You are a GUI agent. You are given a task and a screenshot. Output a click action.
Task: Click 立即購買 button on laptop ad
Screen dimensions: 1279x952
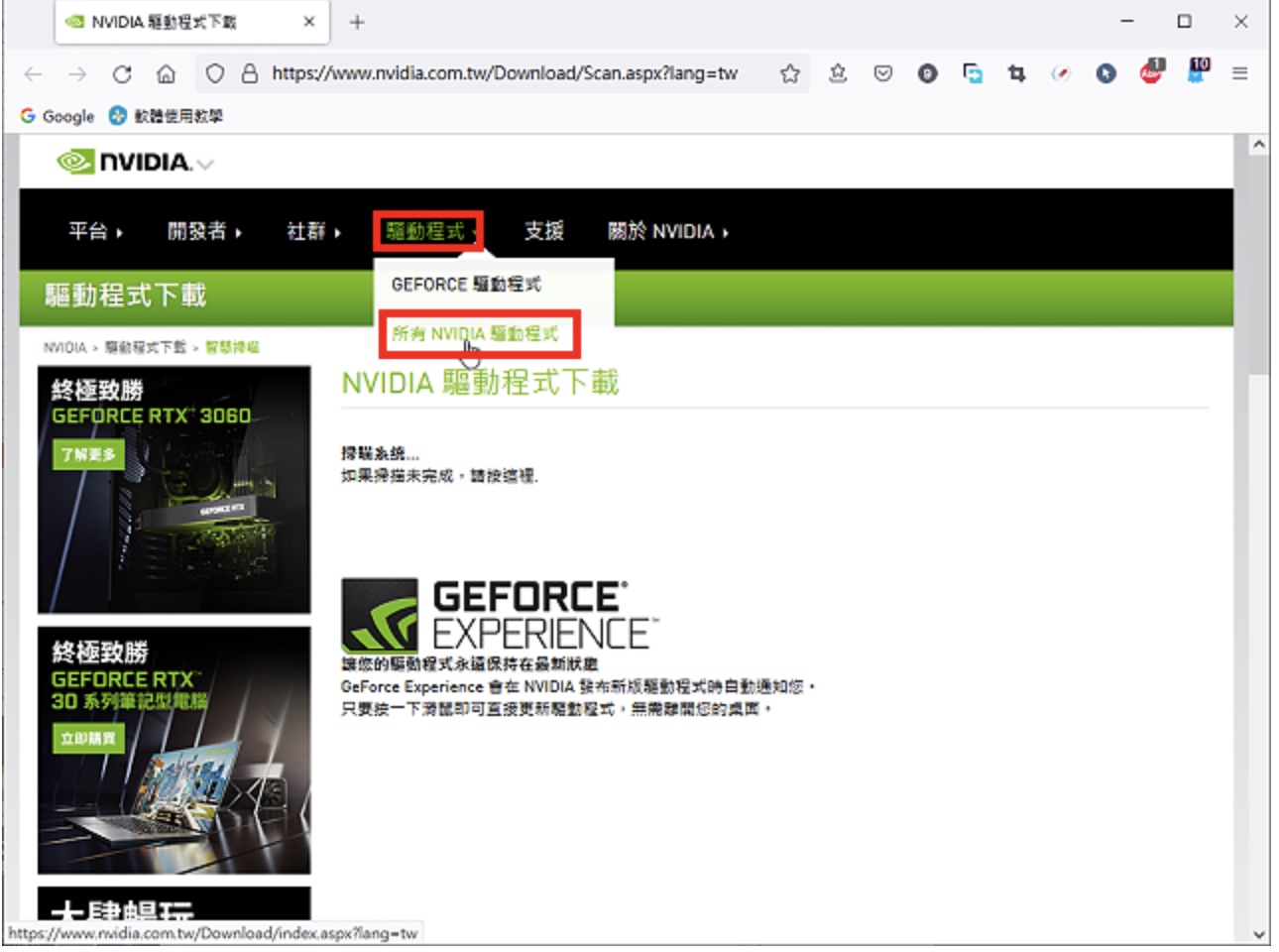[x=88, y=738]
